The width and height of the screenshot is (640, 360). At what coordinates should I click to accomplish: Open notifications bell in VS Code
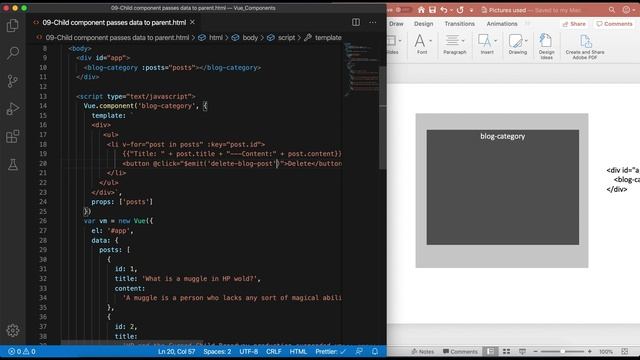(375, 351)
